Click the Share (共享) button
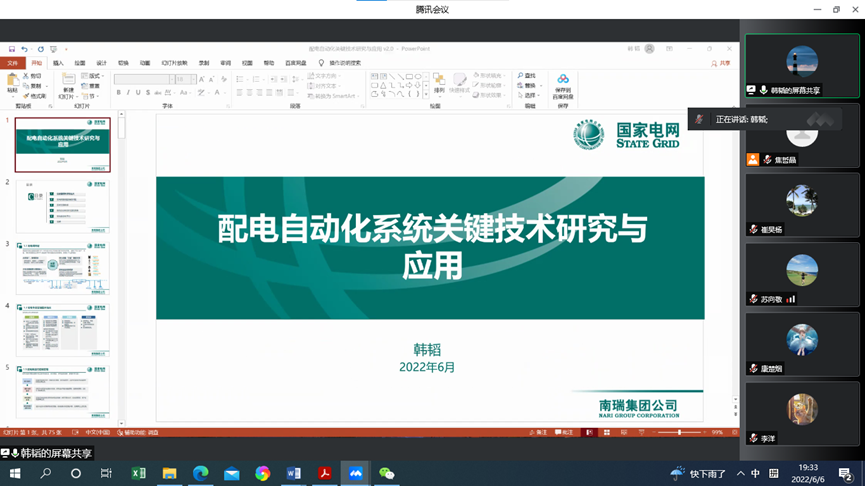Viewport: 865px width, 486px height. 720,63
